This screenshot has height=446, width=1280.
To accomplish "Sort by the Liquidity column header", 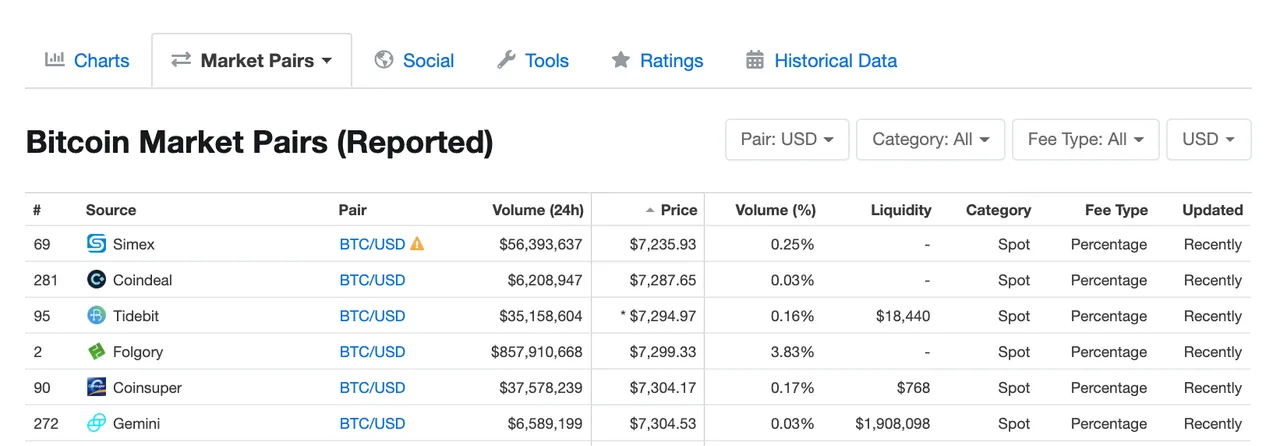I will click(901, 210).
